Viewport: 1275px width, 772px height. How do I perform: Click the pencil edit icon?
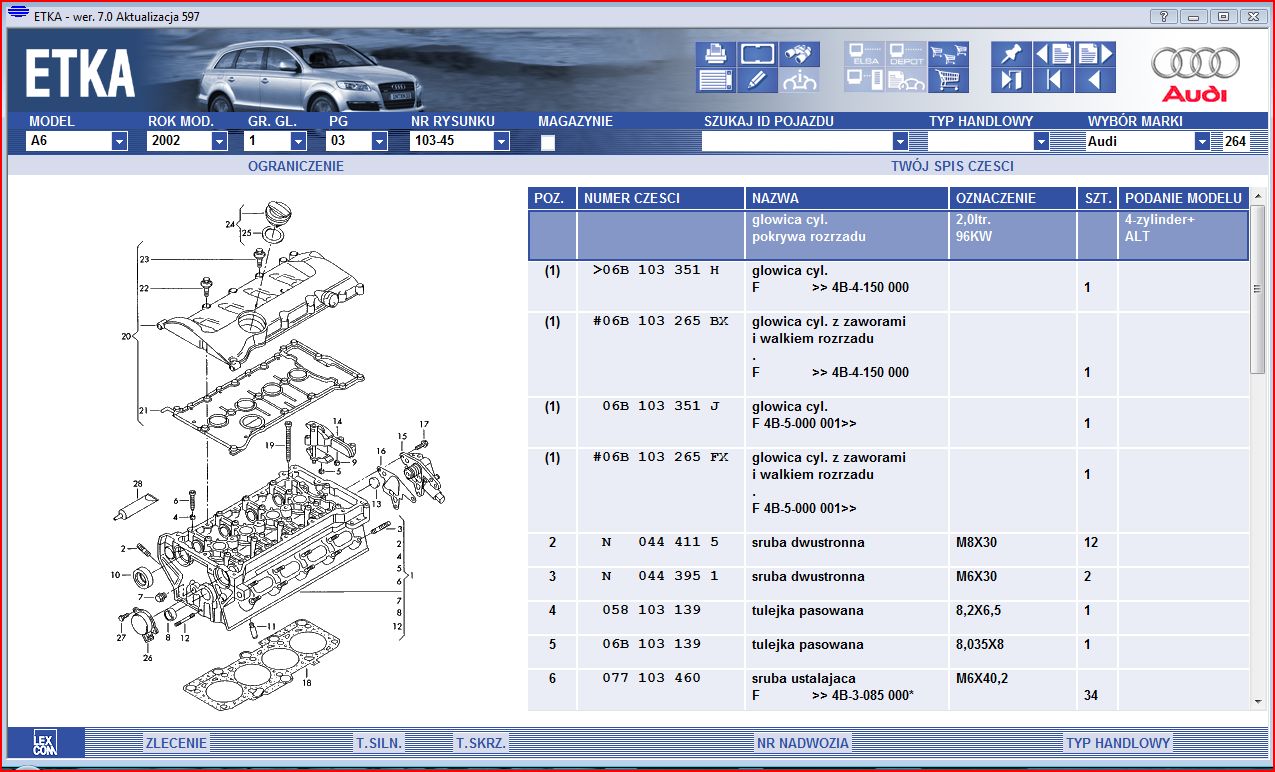tap(758, 81)
